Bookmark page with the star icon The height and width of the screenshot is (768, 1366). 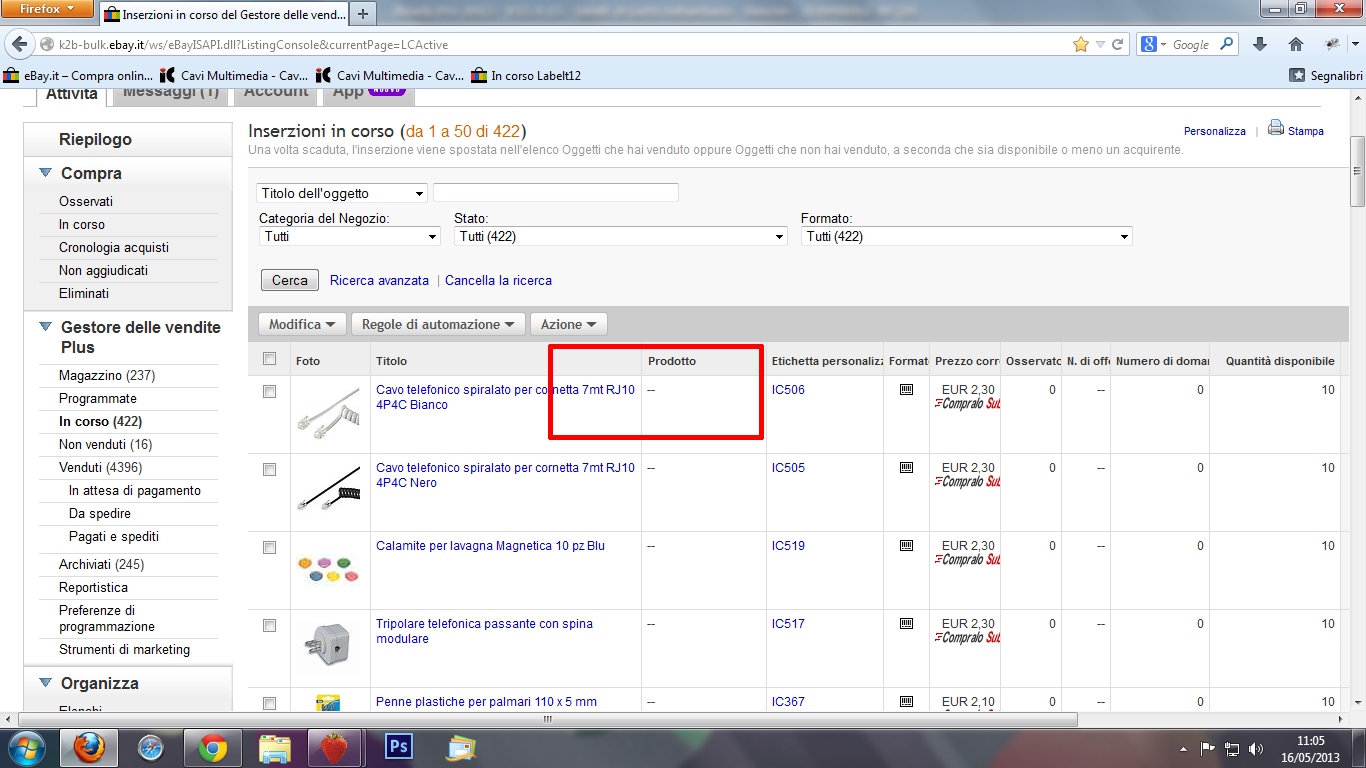click(x=1080, y=45)
